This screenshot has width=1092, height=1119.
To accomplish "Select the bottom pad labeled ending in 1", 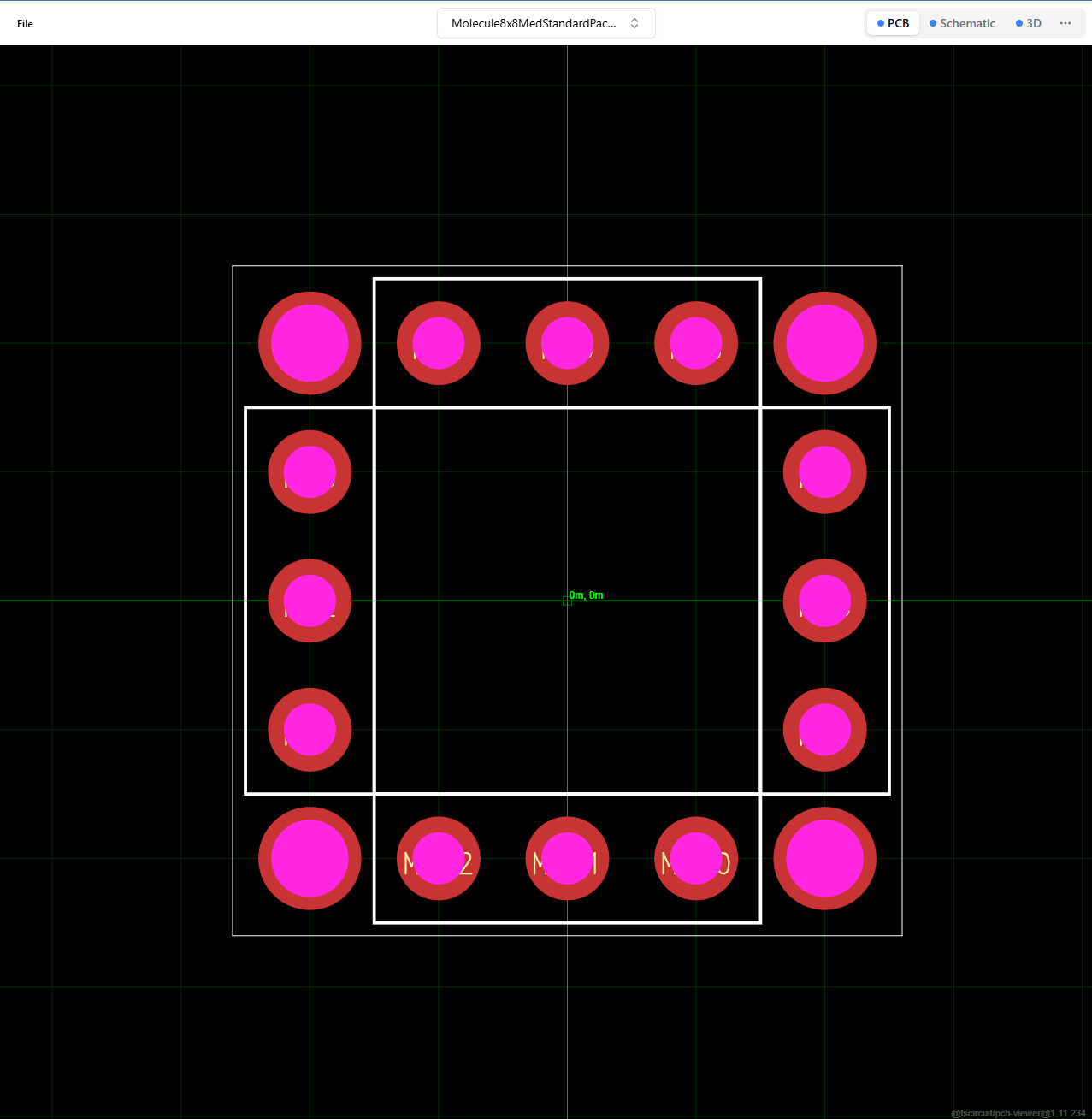I will coord(567,859).
